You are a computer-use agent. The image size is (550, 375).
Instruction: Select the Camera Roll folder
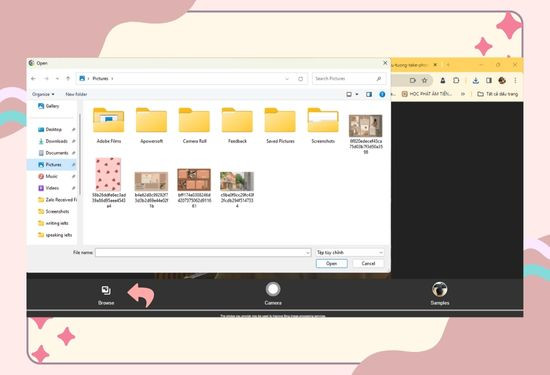(194, 125)
